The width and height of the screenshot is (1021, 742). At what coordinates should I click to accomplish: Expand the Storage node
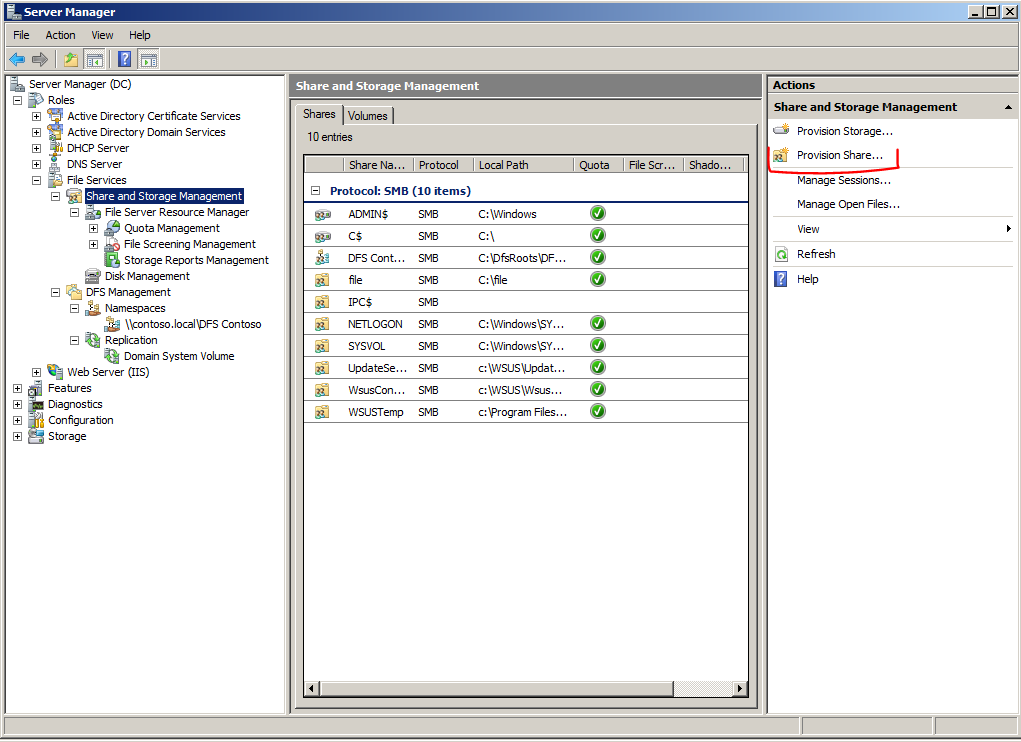(x=18, y=437)
